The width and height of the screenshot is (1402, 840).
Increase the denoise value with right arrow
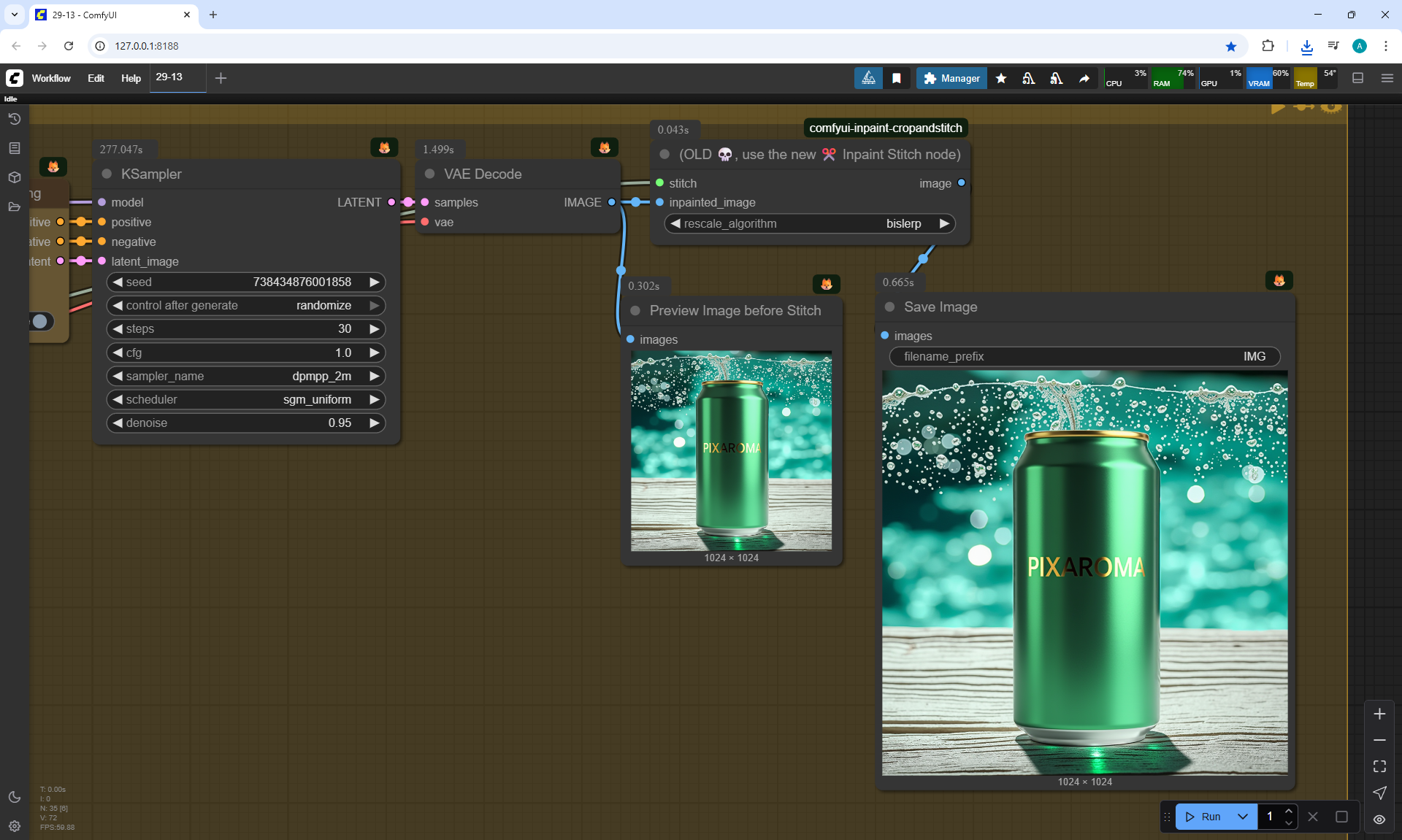point(375,423)
